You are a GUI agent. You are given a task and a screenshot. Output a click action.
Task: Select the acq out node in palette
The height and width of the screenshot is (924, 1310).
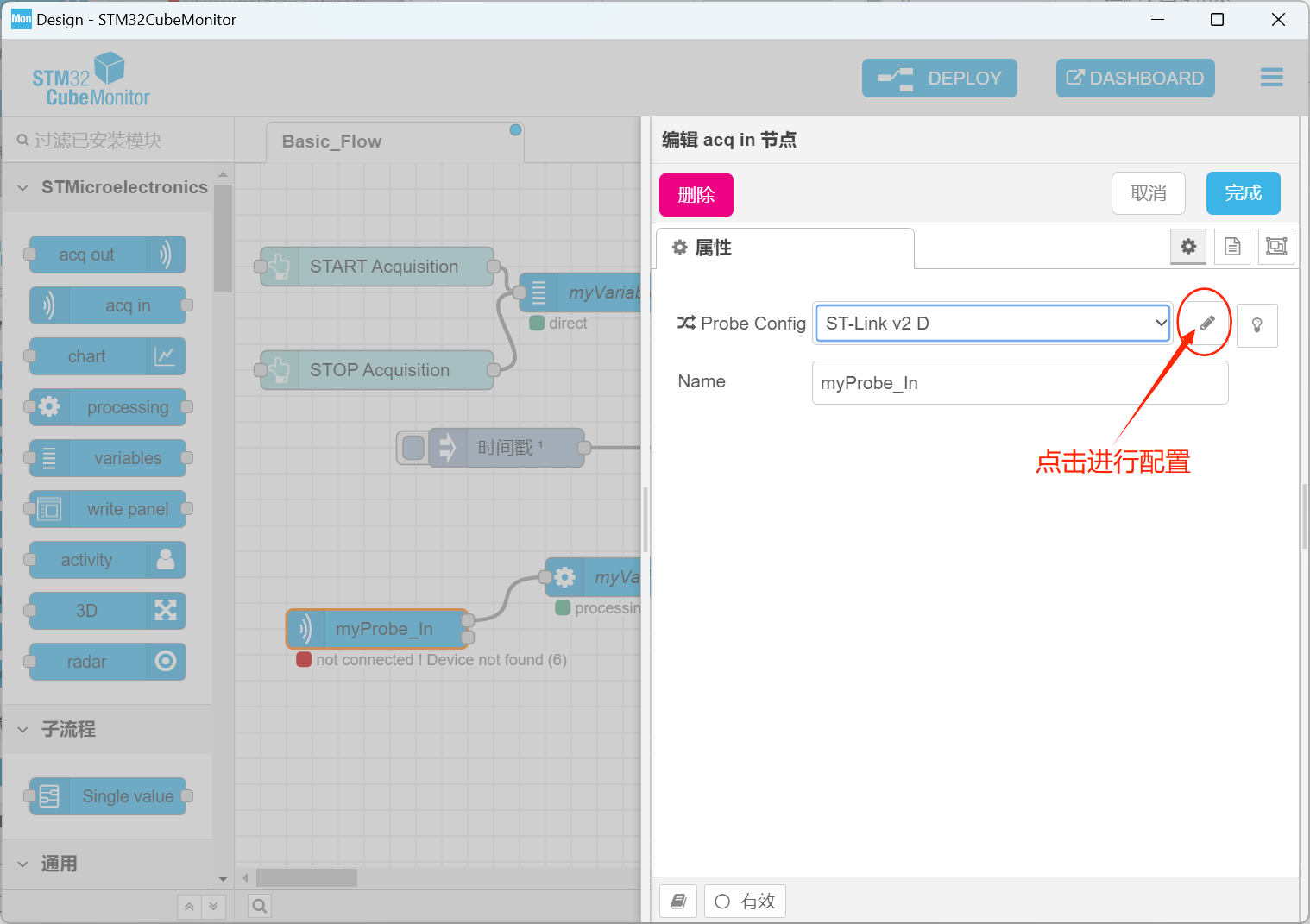pos(106,255)
